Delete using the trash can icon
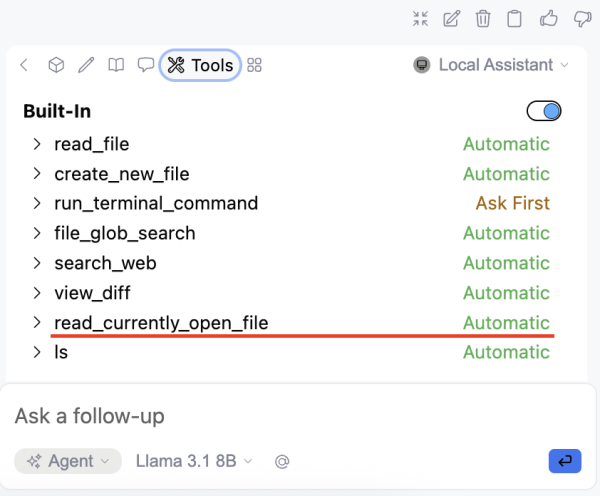Screen dimensions: 600x496 pos(483,18)
